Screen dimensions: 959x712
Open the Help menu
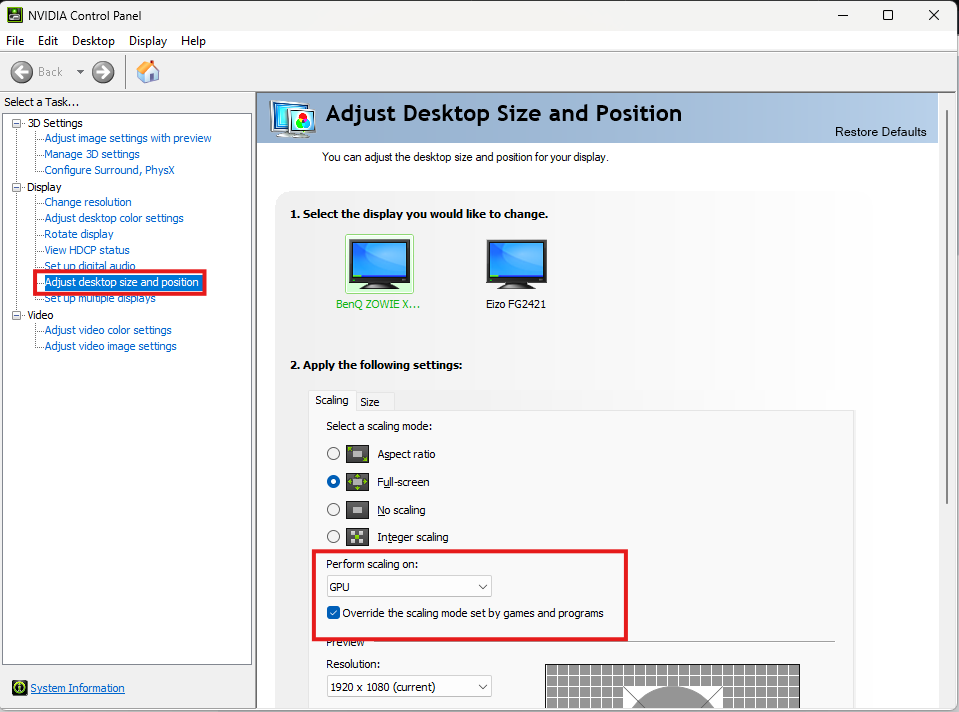[193, 41]
